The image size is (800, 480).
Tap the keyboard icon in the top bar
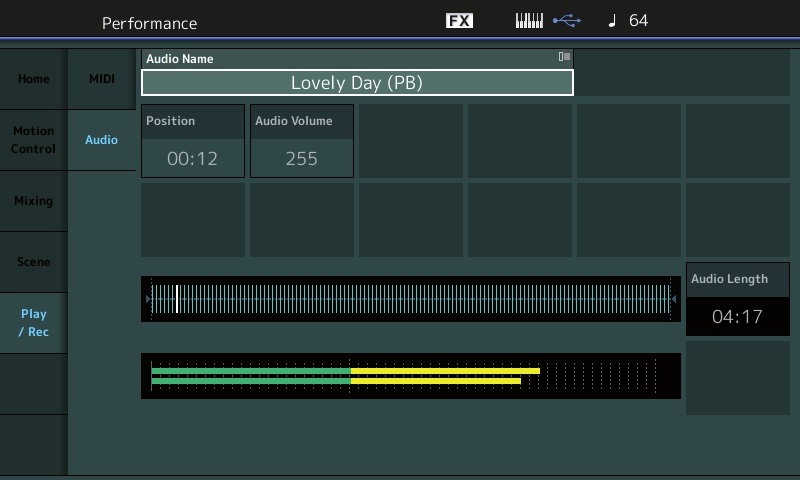point(529,21)
